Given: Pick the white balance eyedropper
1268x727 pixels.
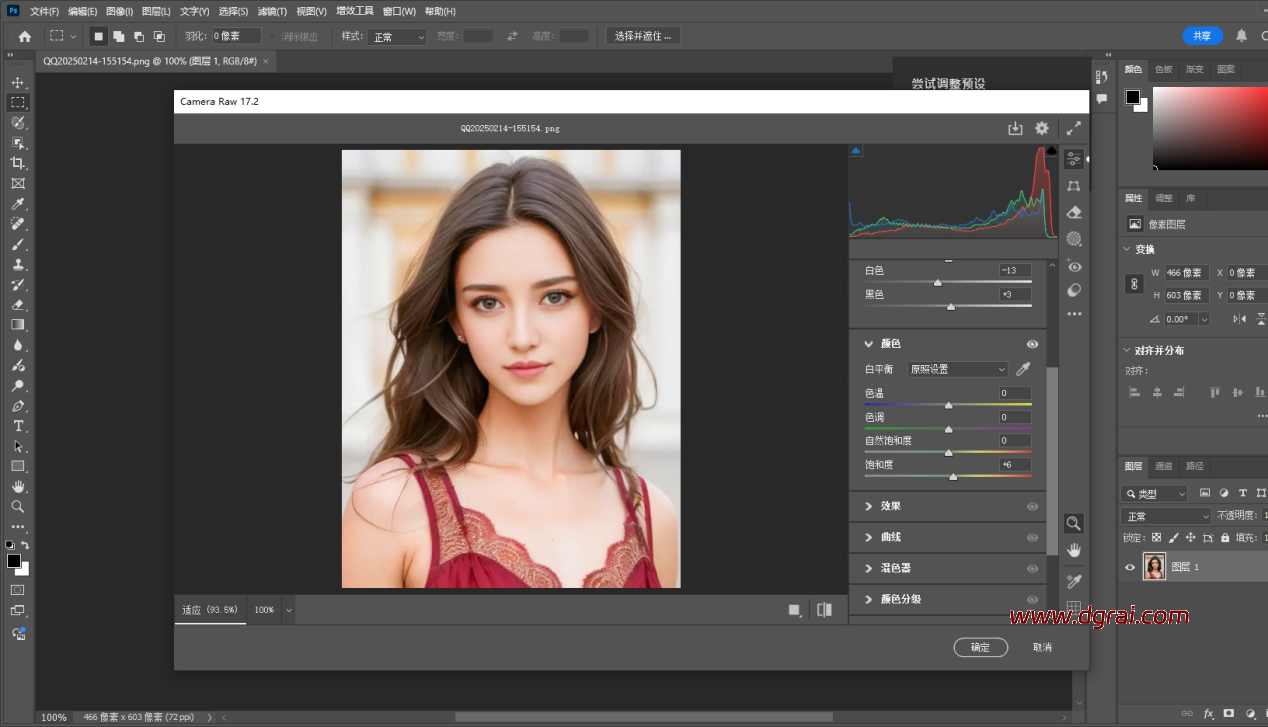Looking at the screenshot, I should click(1023, 369).
